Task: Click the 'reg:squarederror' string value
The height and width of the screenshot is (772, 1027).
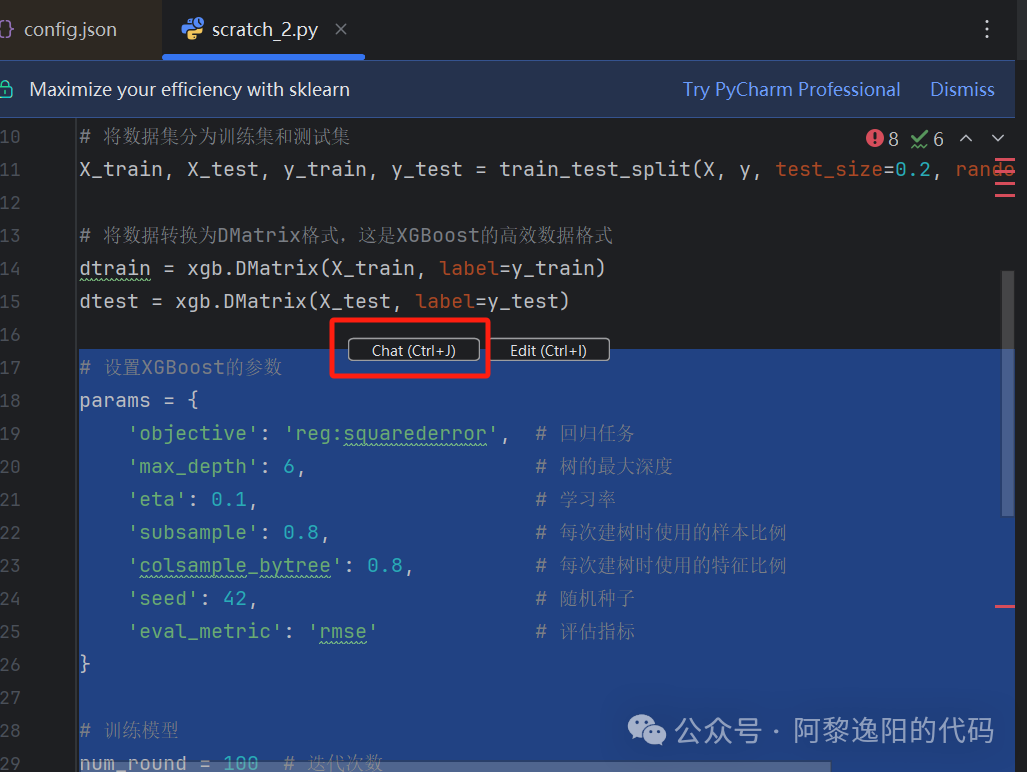Action: (x=390, y=433)
